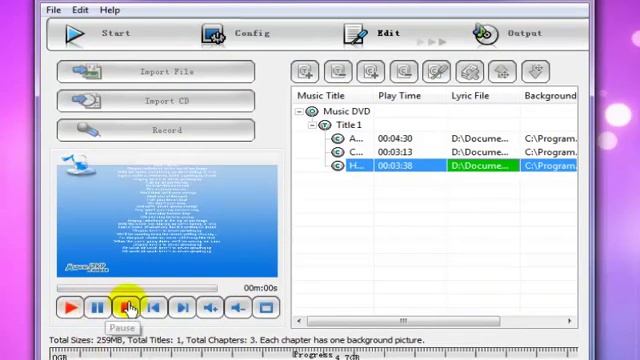640x360 pixels.
Task: Increase volume with speaker-plus button
Action: pos(210,307)
